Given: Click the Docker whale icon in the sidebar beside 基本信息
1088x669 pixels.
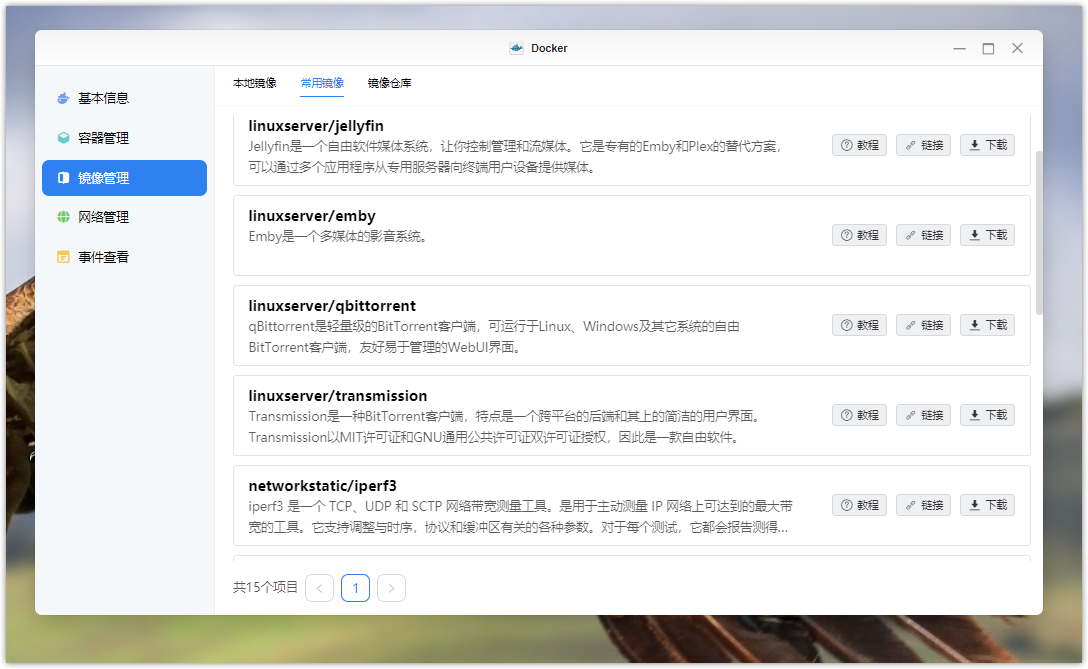Looking at the screenshot, I should (x=63, y=99).
